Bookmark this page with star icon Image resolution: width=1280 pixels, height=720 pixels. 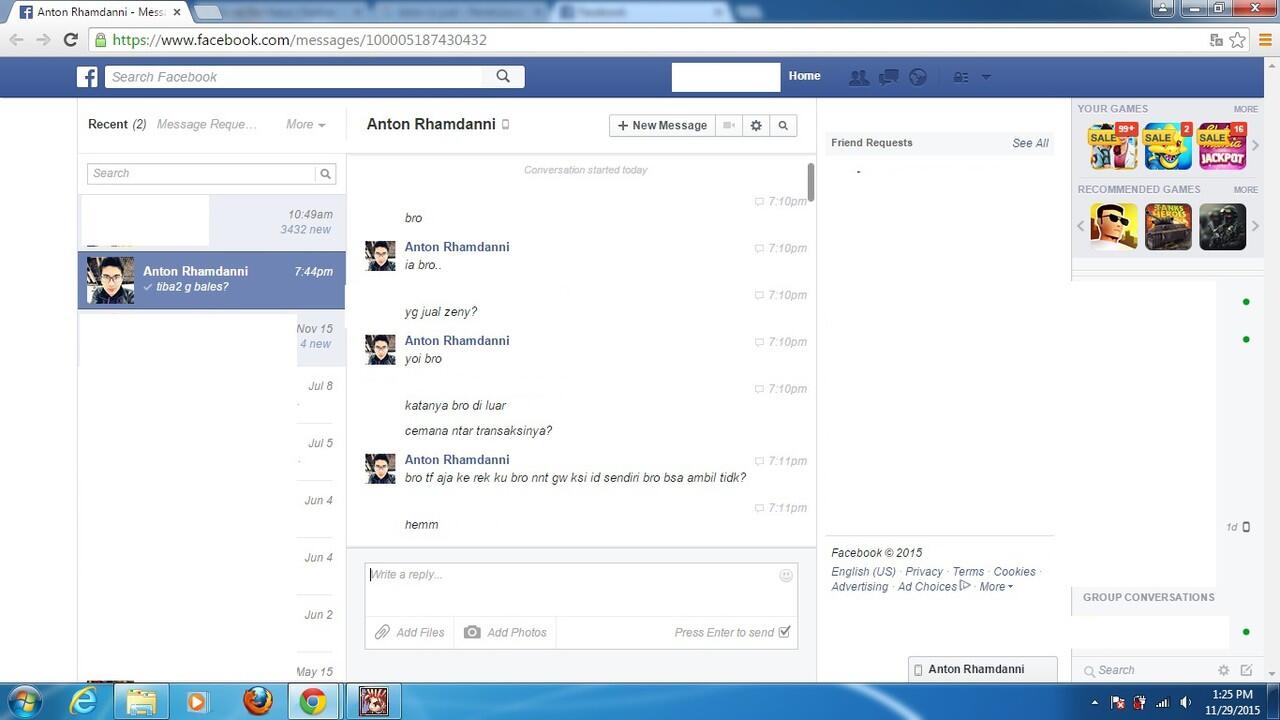point(1237,40)
